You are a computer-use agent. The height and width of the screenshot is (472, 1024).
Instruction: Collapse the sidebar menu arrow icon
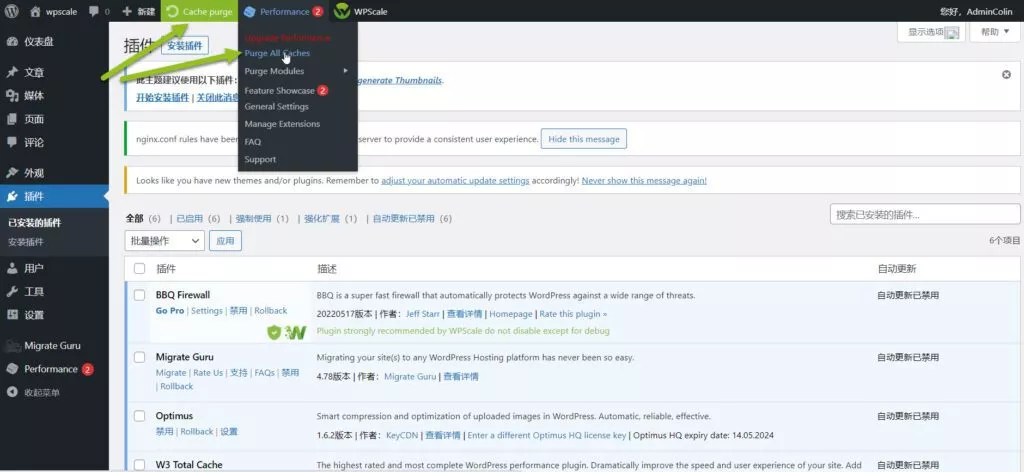click(x=12, y=392)
